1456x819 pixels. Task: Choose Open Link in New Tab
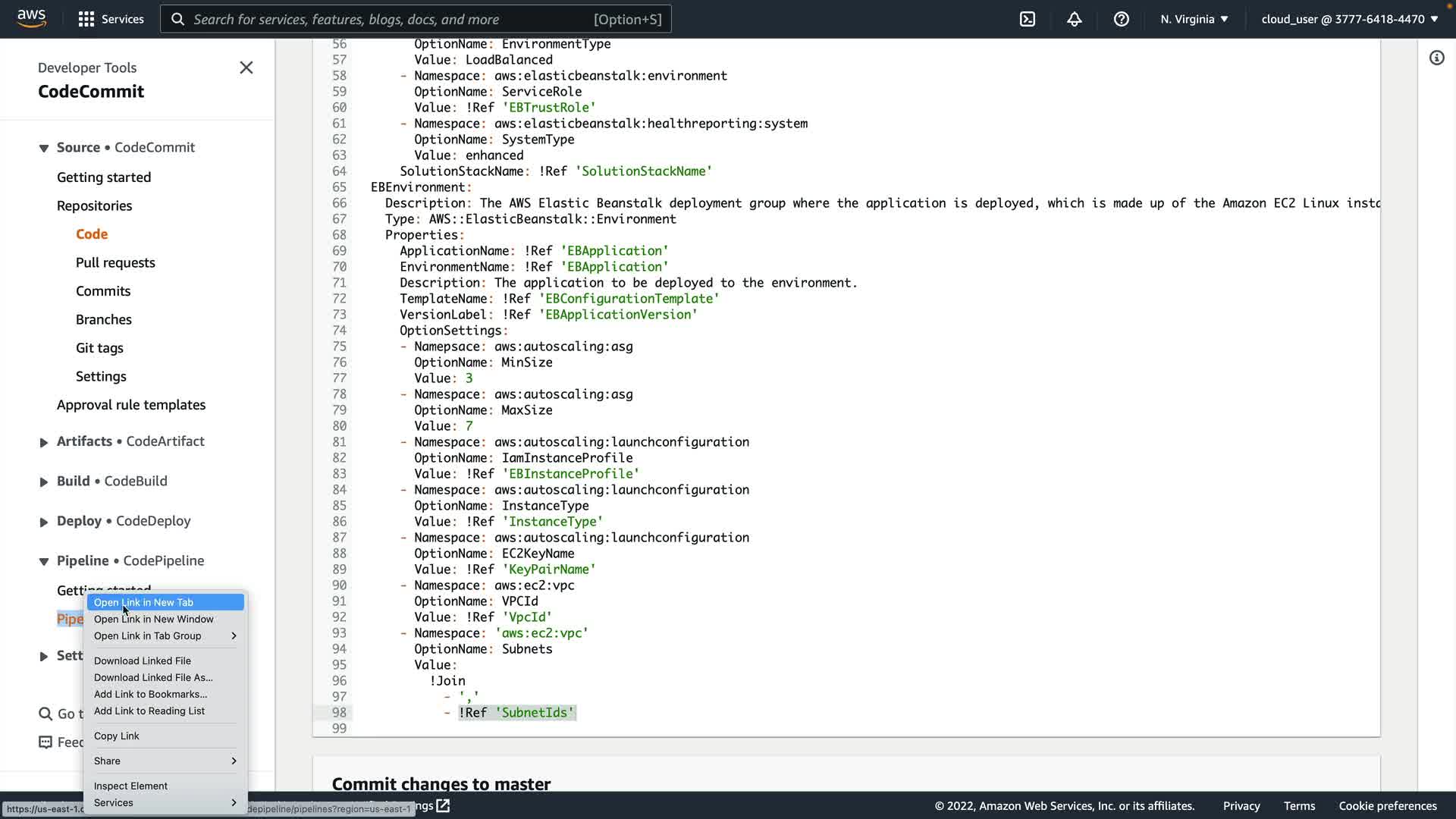point(143,602)
